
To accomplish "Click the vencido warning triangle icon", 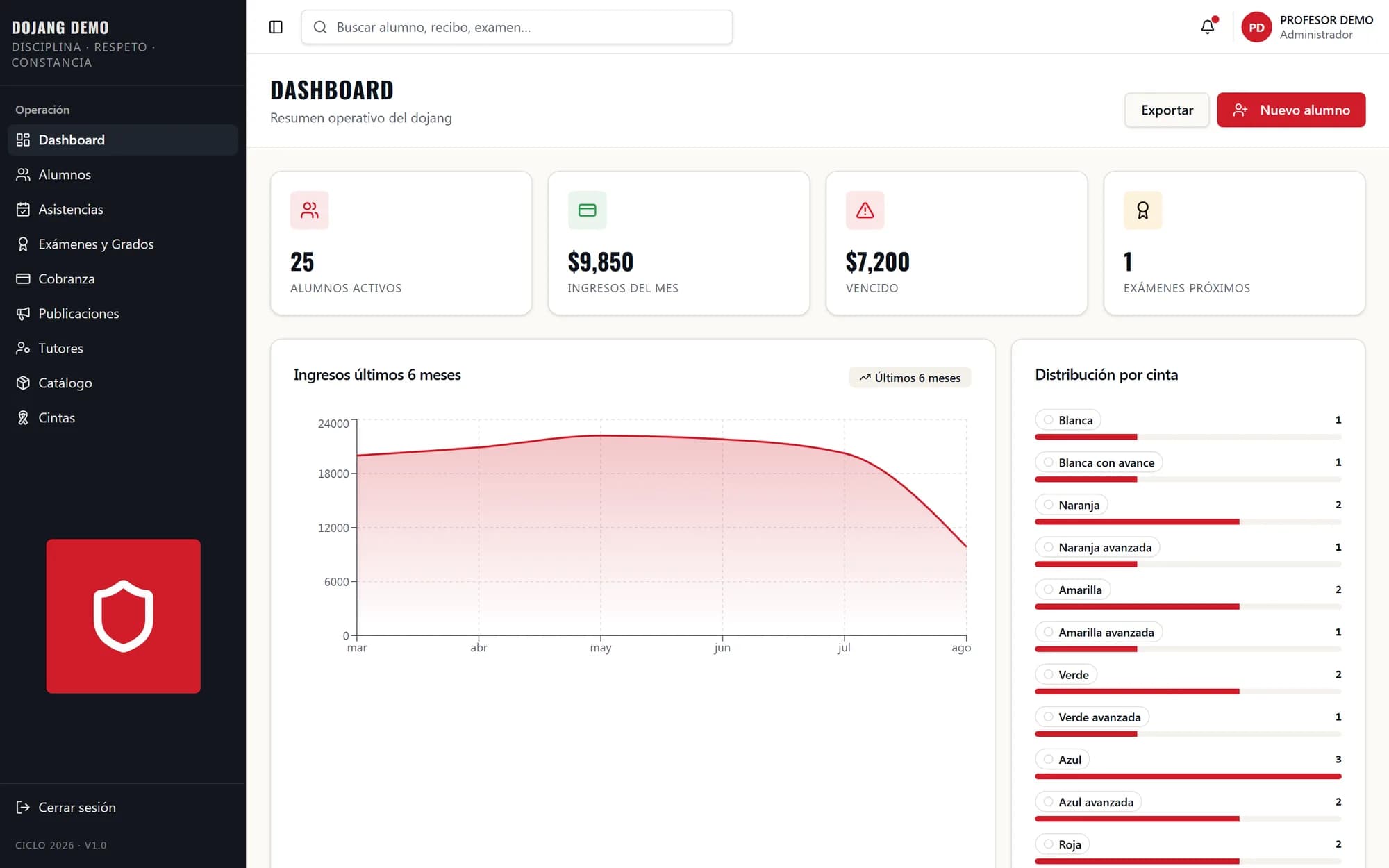I will pyautogui.click(x=865, y=210).
